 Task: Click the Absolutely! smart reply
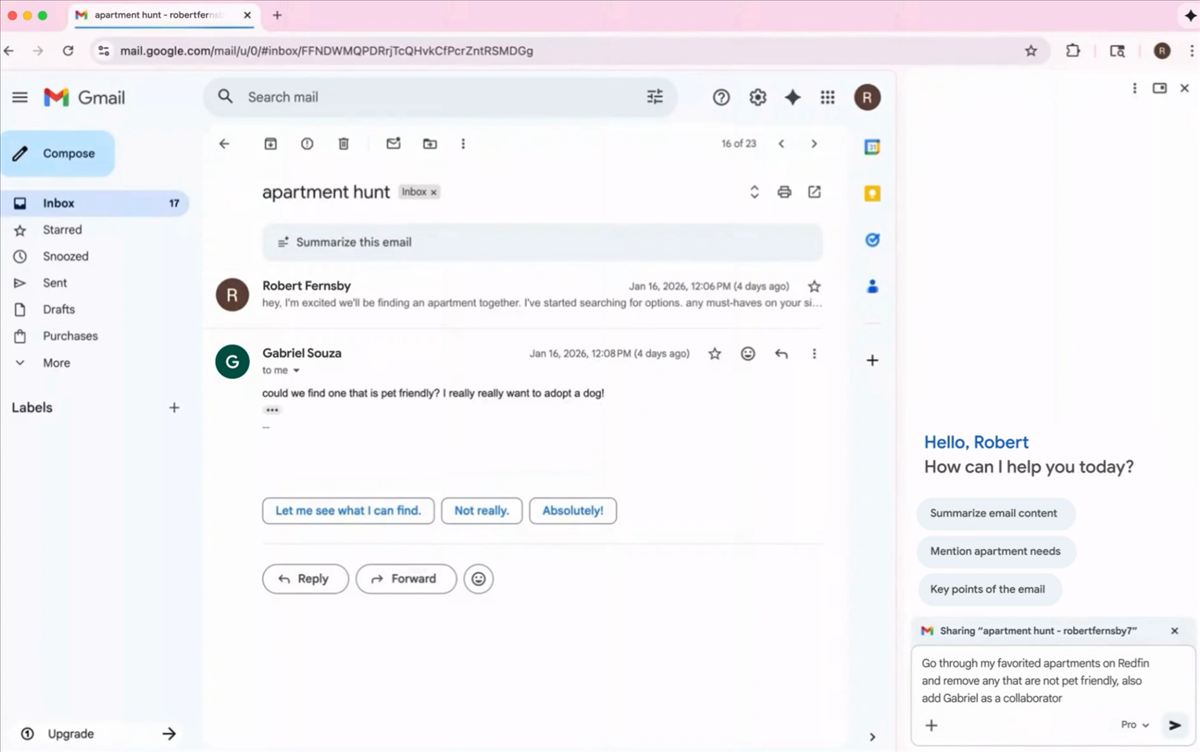[x=572, y=510]
